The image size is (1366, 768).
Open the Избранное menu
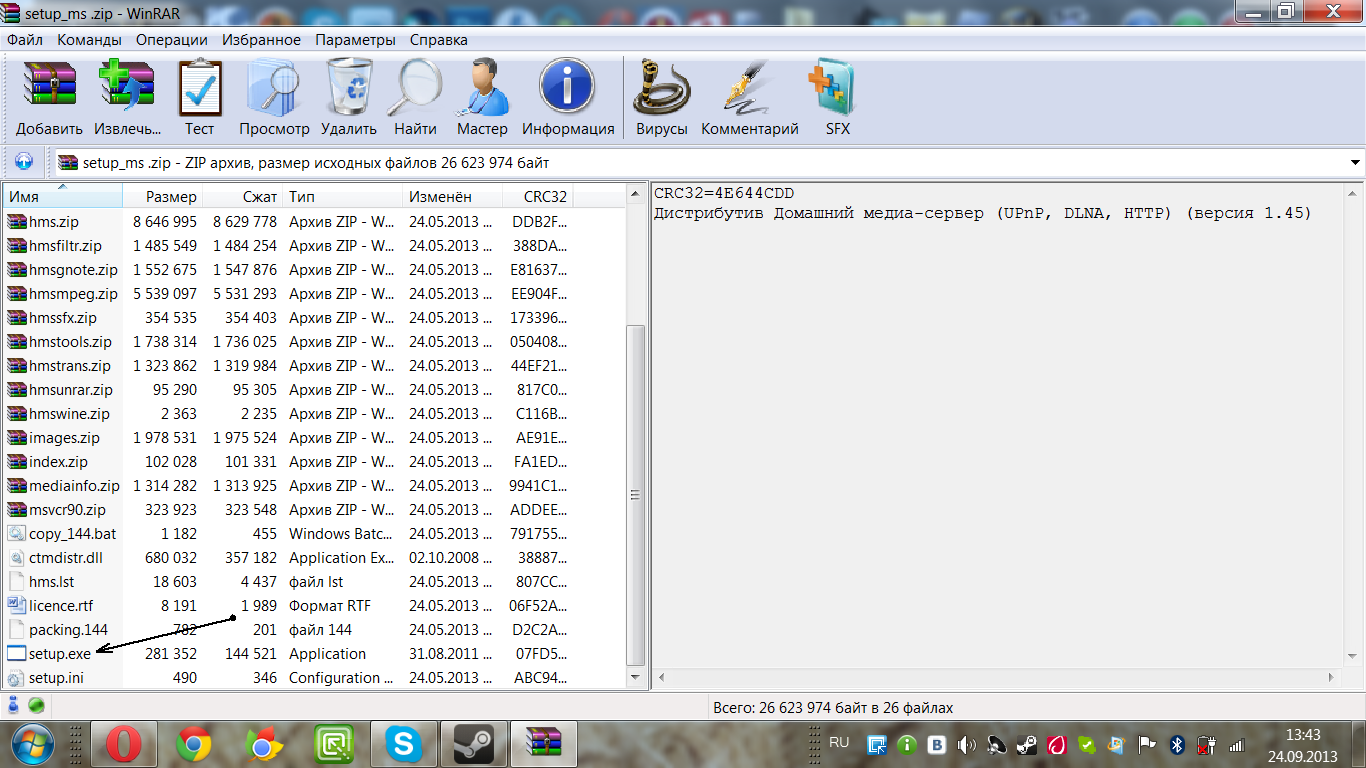(x=259, y=40)
